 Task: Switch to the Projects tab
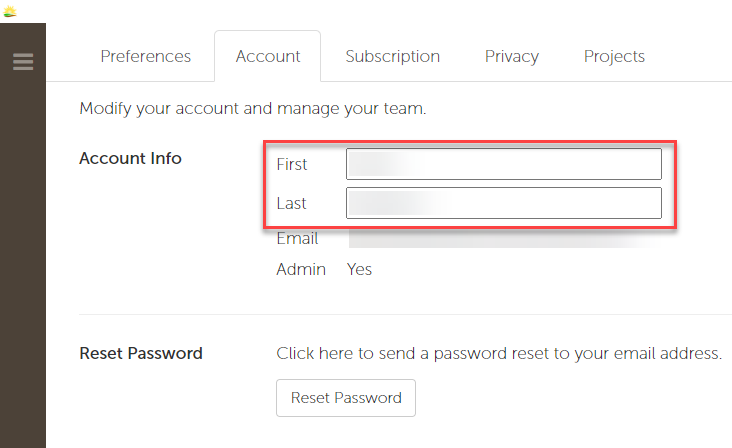[x=614, y=56]
